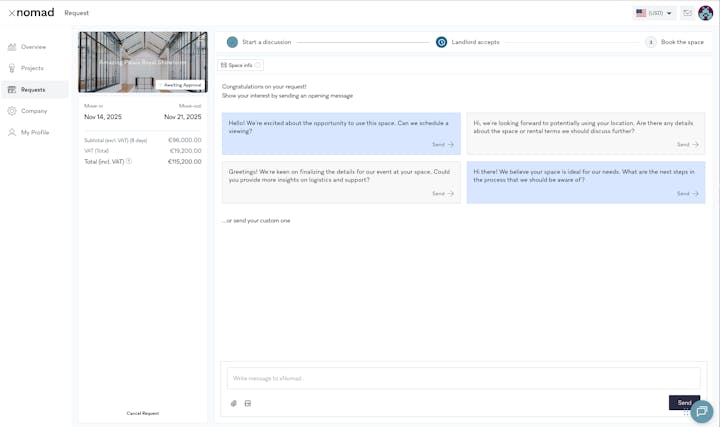This screenshot has height=427, width=720.
Task: Send the 'schedule a viewing' preset message
Action: coord(442,144)
